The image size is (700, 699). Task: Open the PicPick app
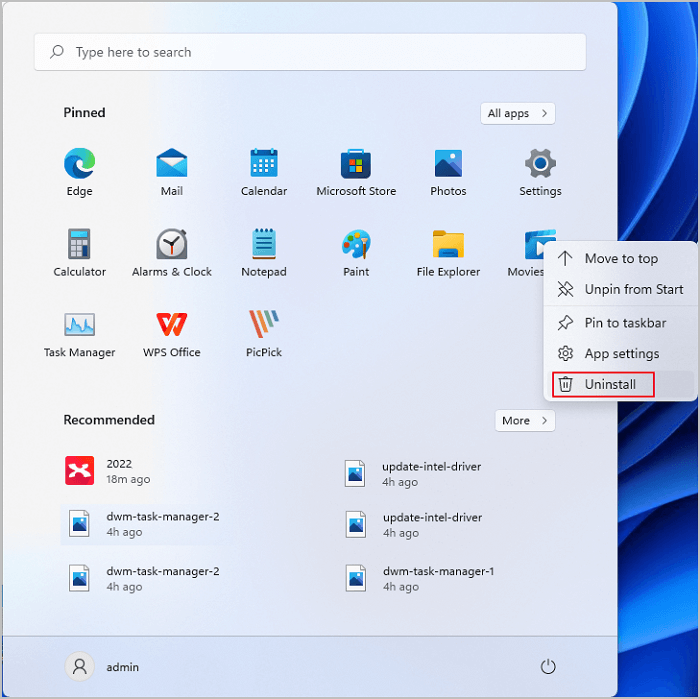coord(264,333)
